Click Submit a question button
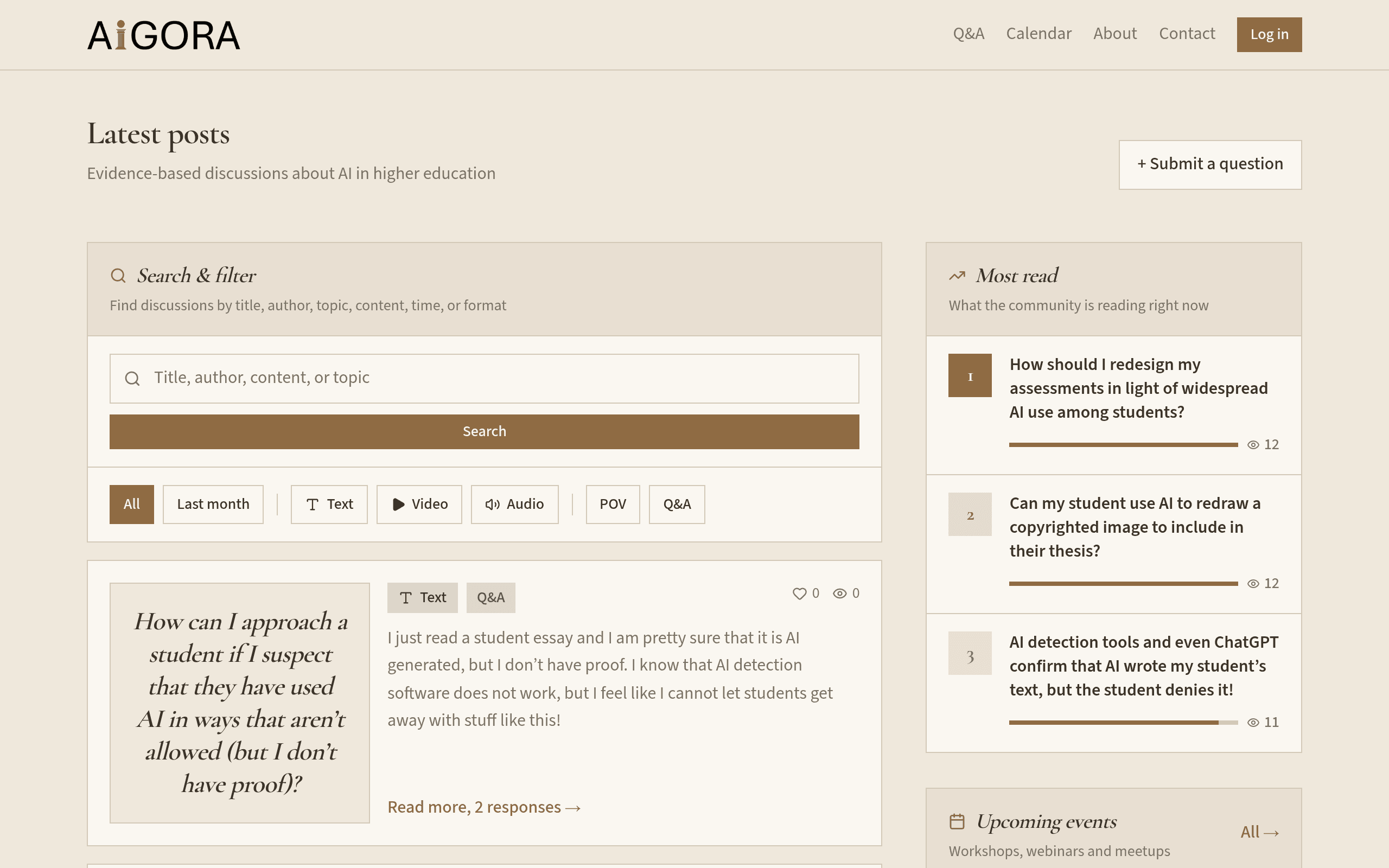 coord(1210,165)
